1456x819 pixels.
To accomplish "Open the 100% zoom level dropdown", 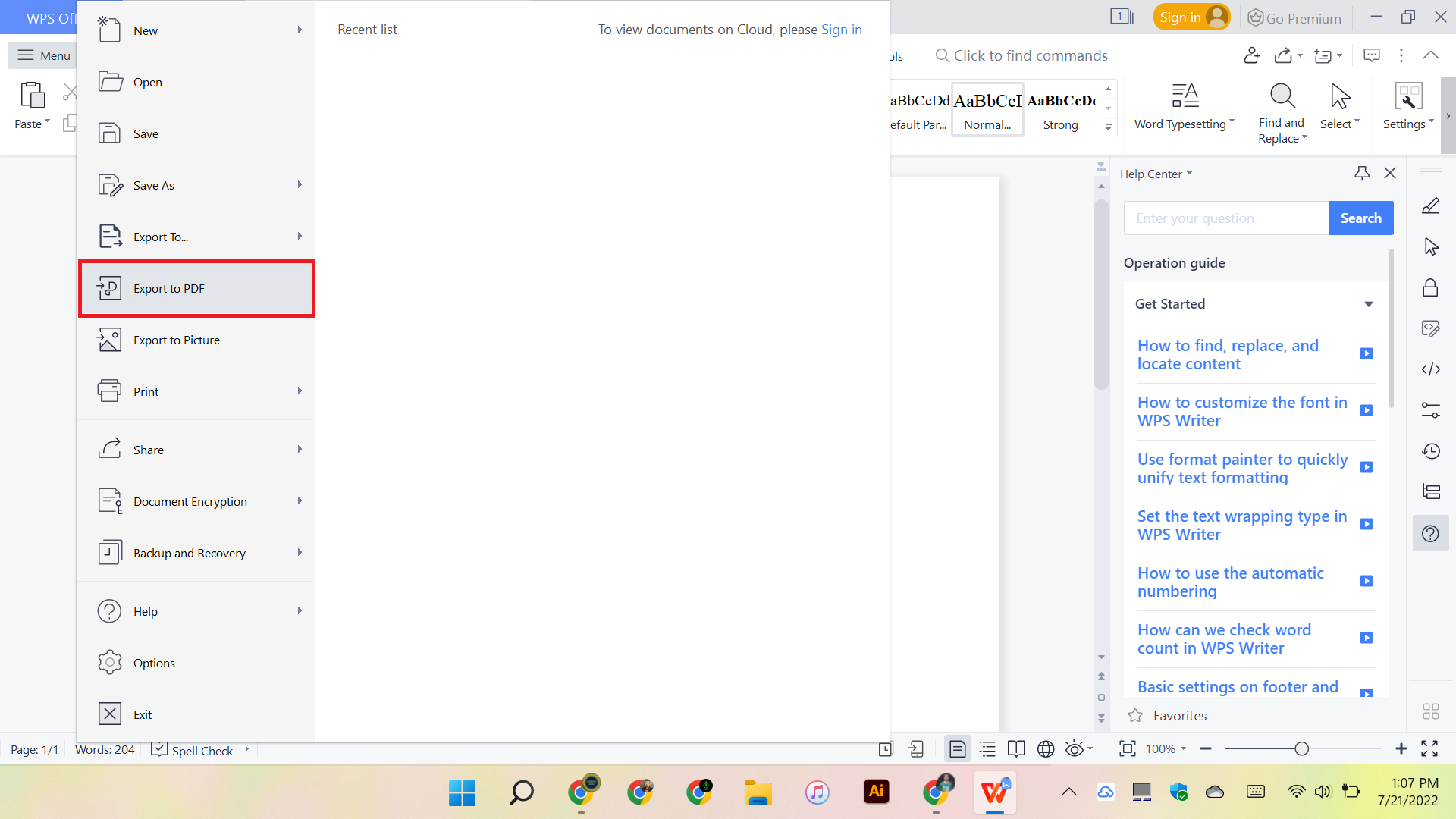I will pos(1166,749).
